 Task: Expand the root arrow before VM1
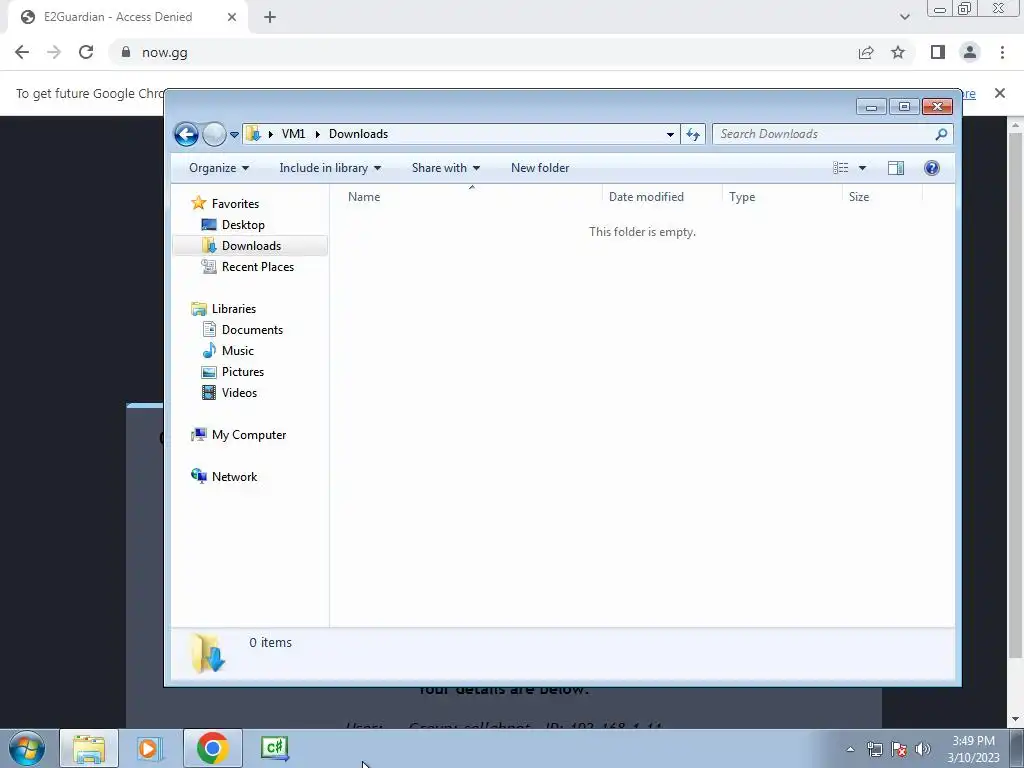pos(270,134)
